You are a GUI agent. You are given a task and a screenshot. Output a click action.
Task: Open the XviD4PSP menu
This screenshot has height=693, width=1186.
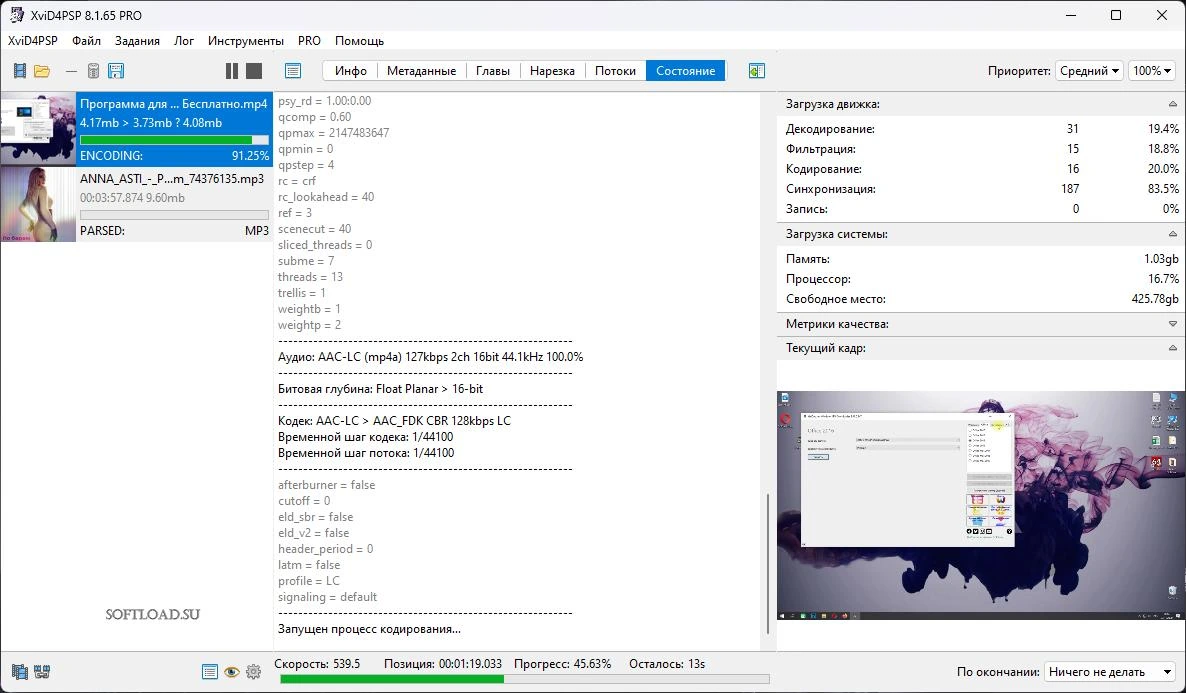click(x=33, y=41)
